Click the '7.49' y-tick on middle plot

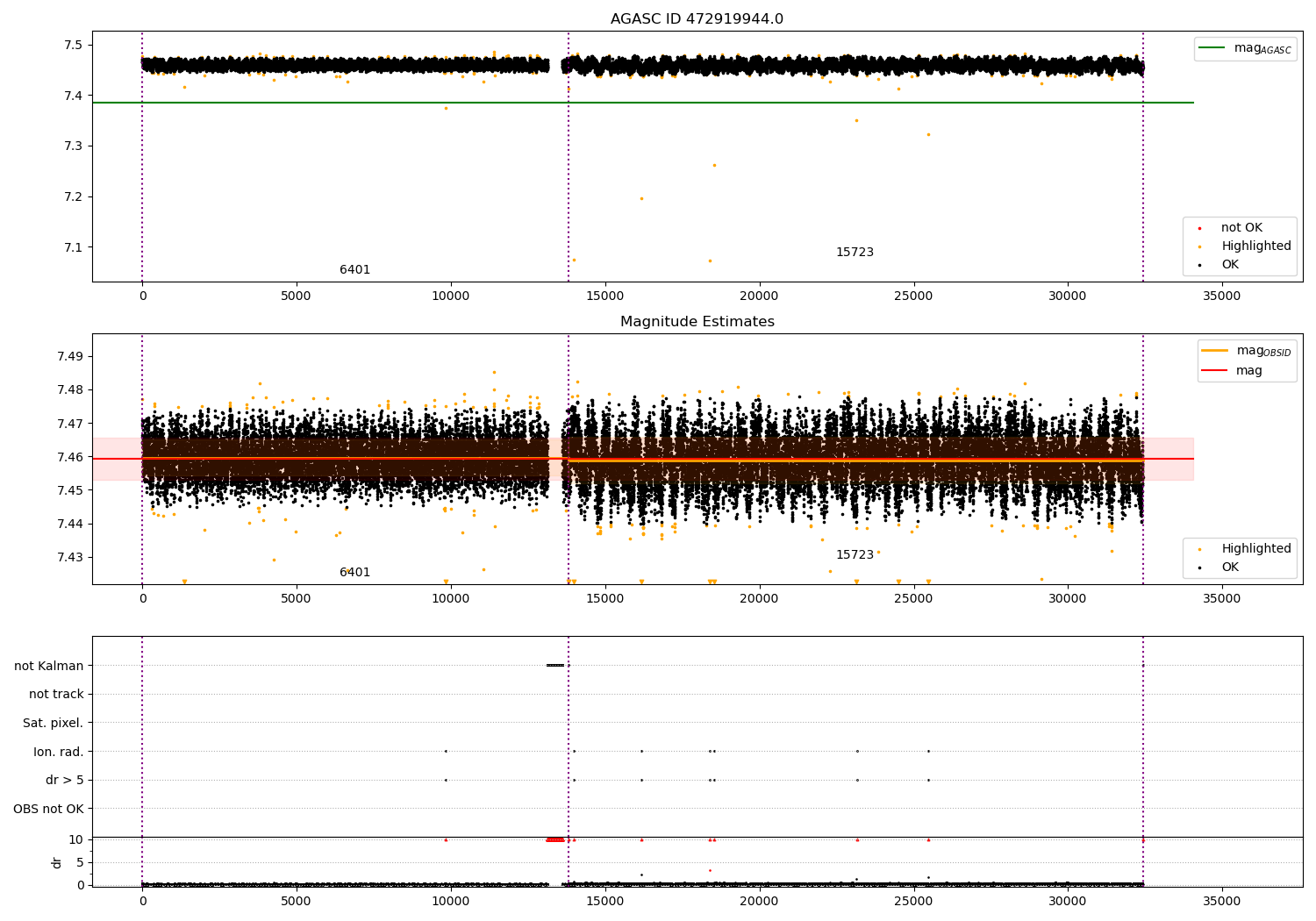point(69,356)
